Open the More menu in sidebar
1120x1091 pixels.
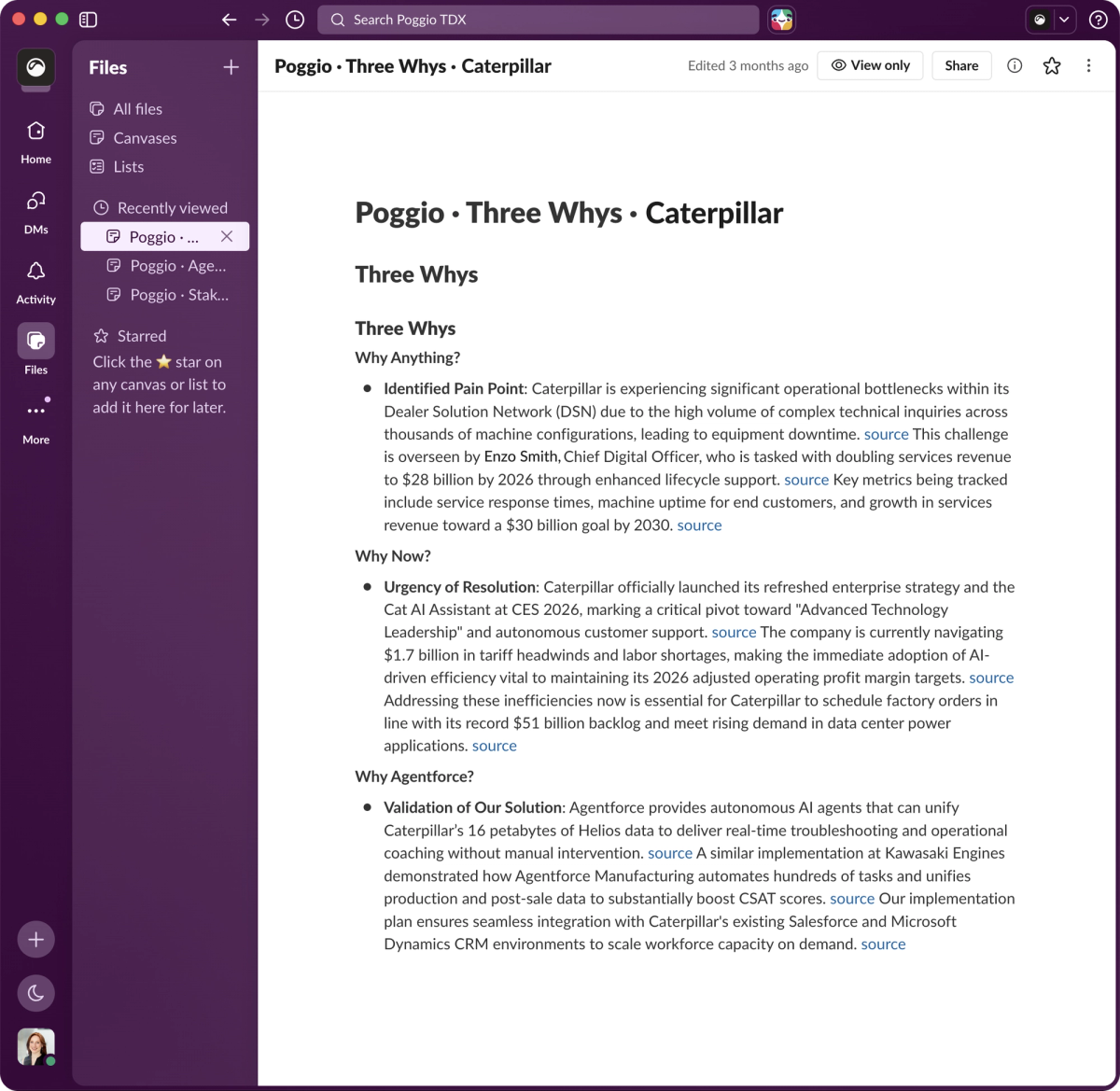point(35,422)
